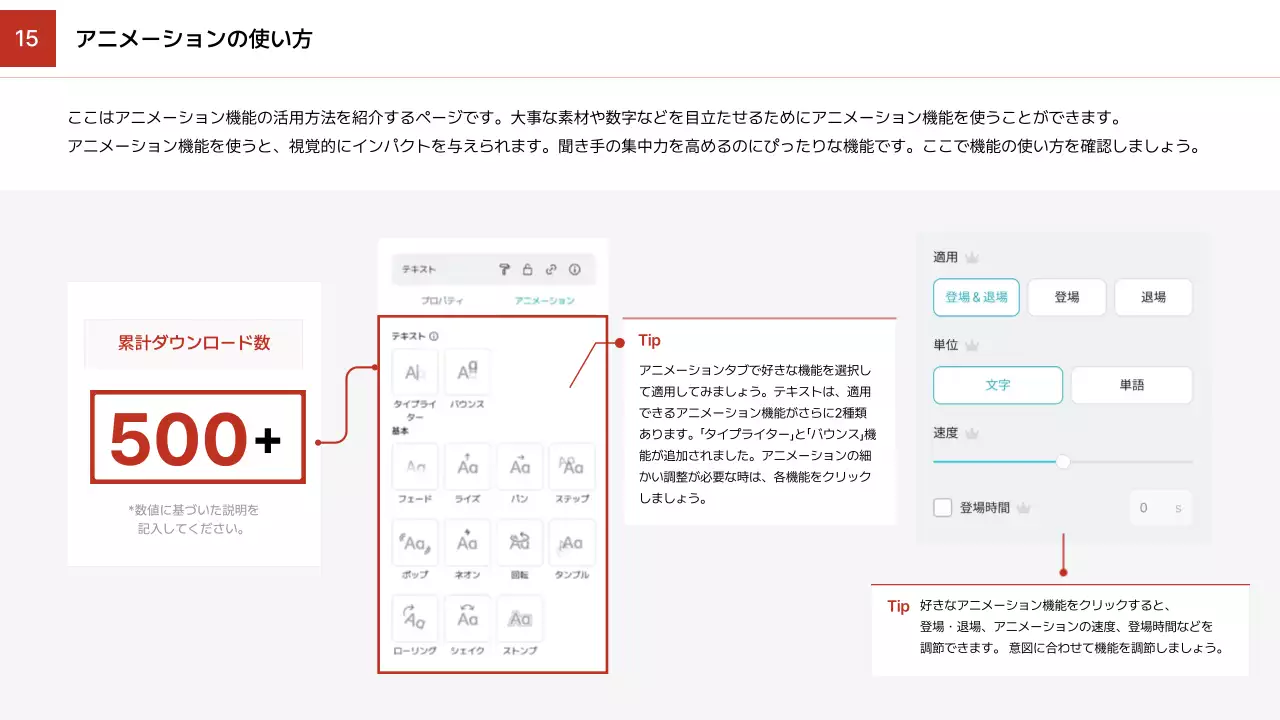Apply the 回転 rotation animation

click(x=519, y=544)
